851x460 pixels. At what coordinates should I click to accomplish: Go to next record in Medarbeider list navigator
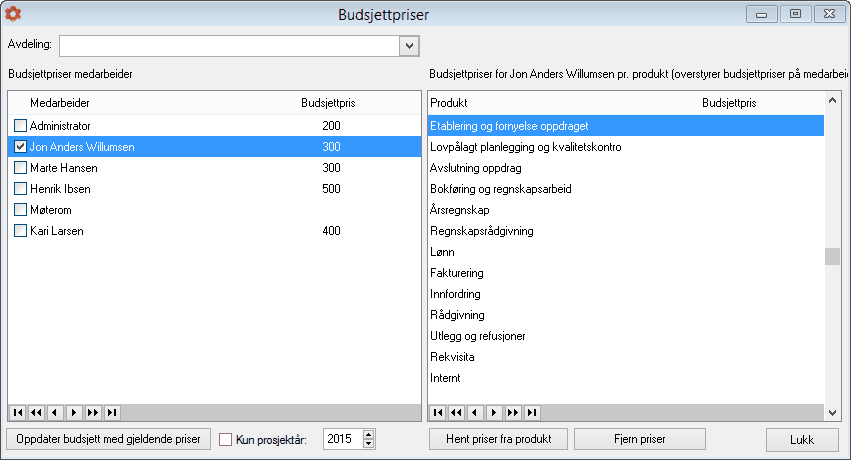click(74, 413)
